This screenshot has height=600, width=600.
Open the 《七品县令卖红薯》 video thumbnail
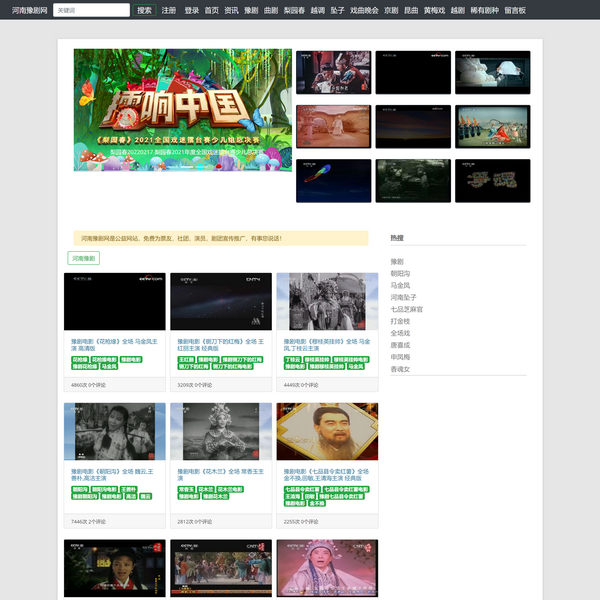tap(327, 432)
